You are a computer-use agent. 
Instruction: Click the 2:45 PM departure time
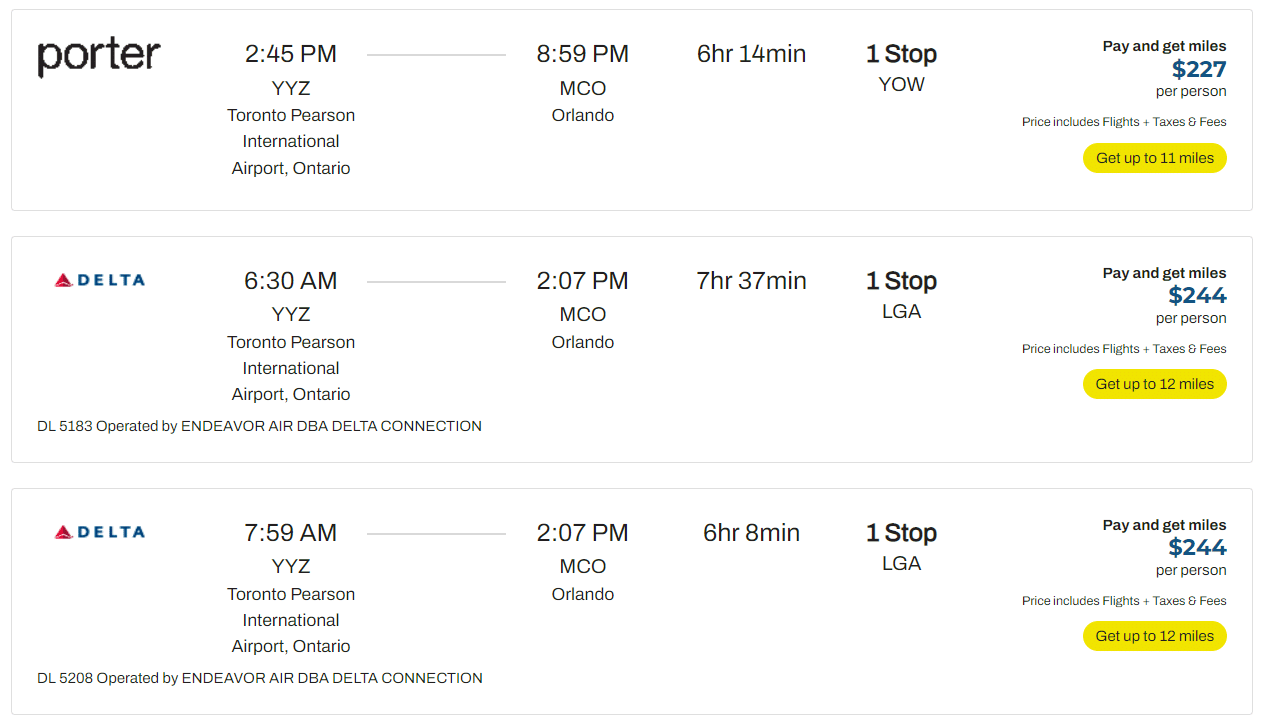(291, 54)
